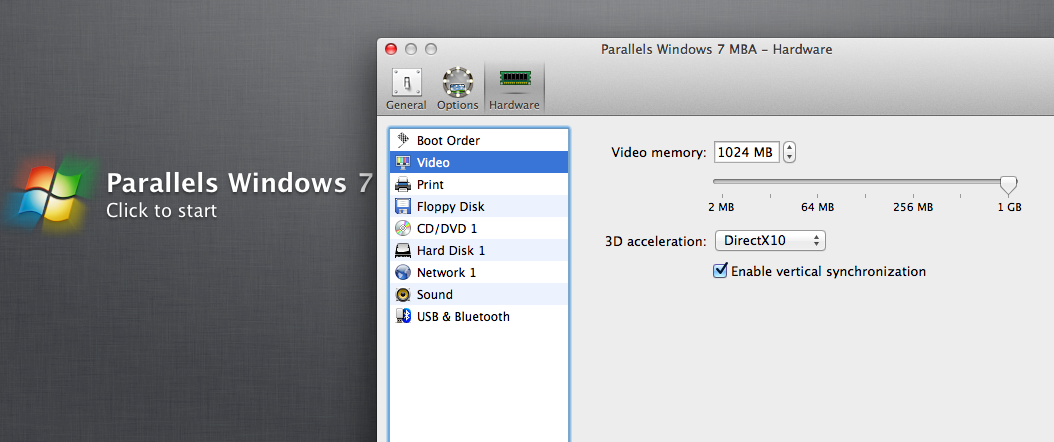Screen dimensions: 1054x442
Task: Select the Print hardware item
Action: click(430, 185)
